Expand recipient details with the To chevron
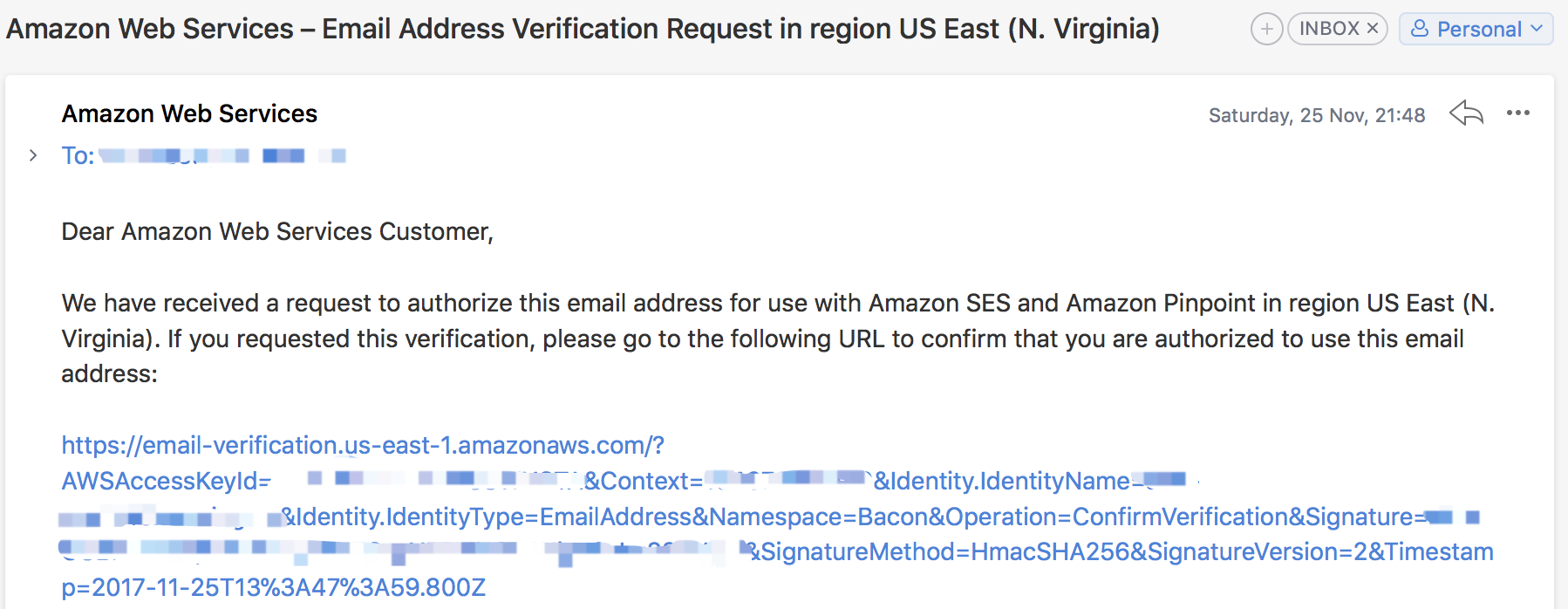Screen dimensions: 1568x609 click(33, 155)
